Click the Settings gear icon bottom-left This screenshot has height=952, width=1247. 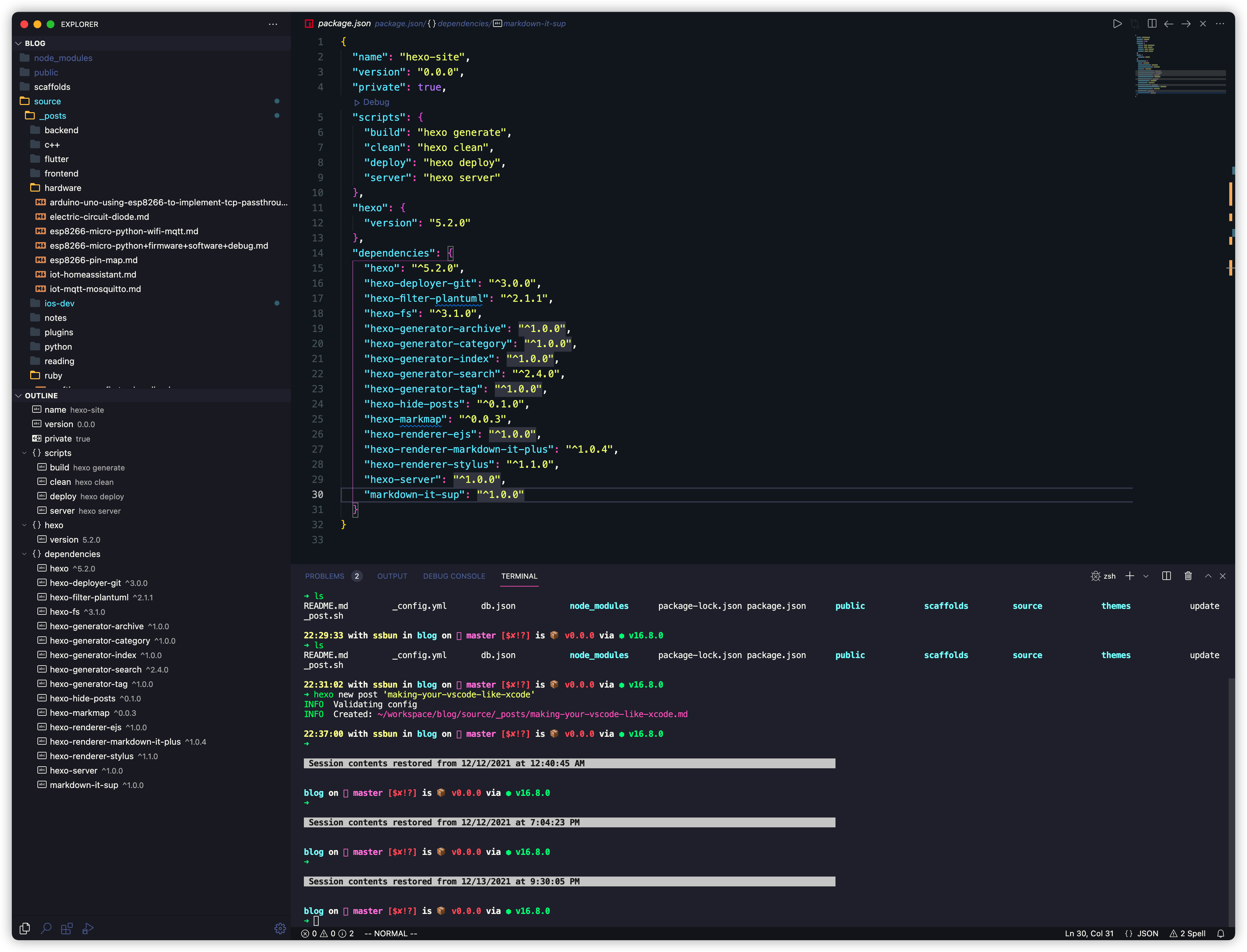coord(280,928)
